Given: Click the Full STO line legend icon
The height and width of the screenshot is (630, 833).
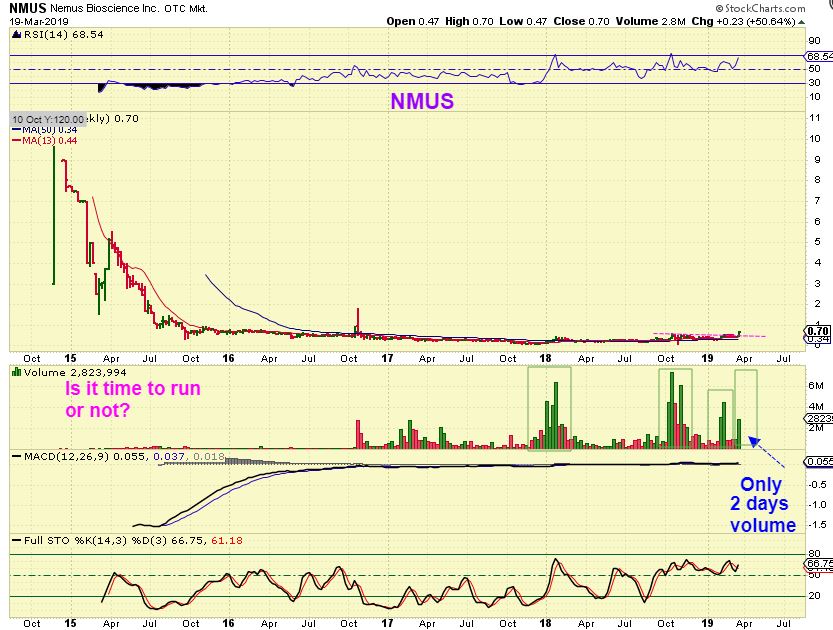Looking at the screenshot, I should pos(16,541).
